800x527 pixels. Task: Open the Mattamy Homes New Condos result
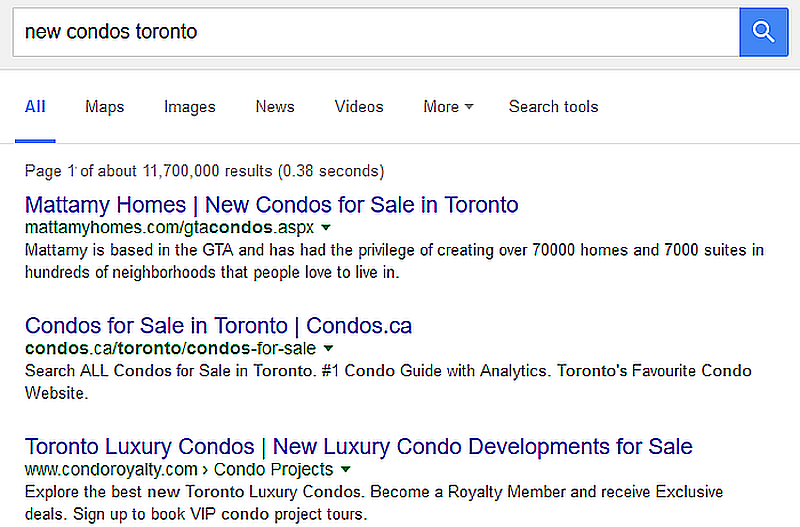pyautogui.click(x=271, y=205)
